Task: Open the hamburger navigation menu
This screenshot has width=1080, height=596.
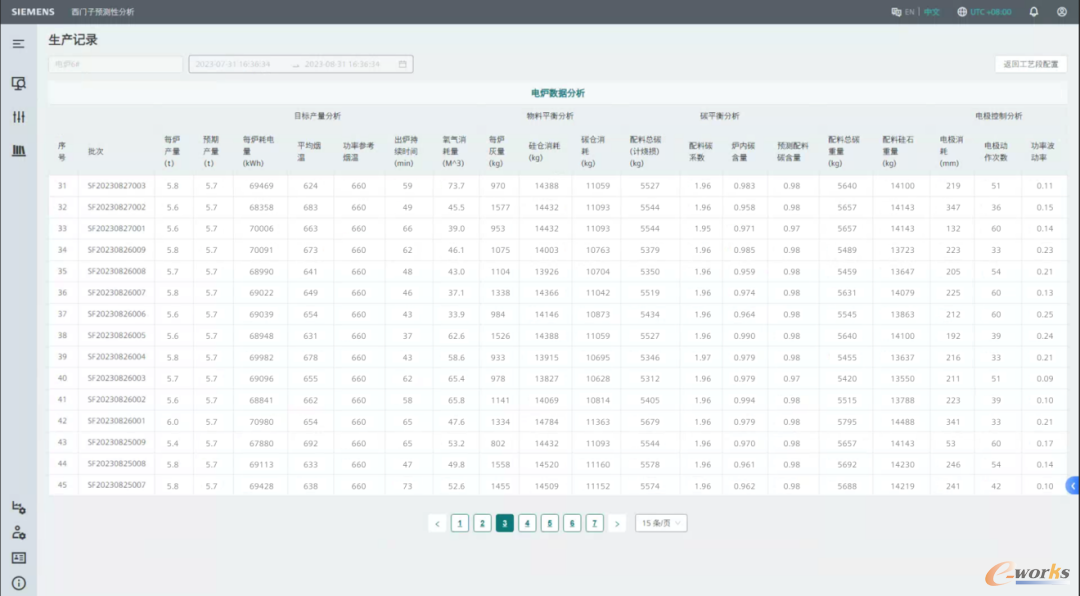Action: click(x=19, y=43)
